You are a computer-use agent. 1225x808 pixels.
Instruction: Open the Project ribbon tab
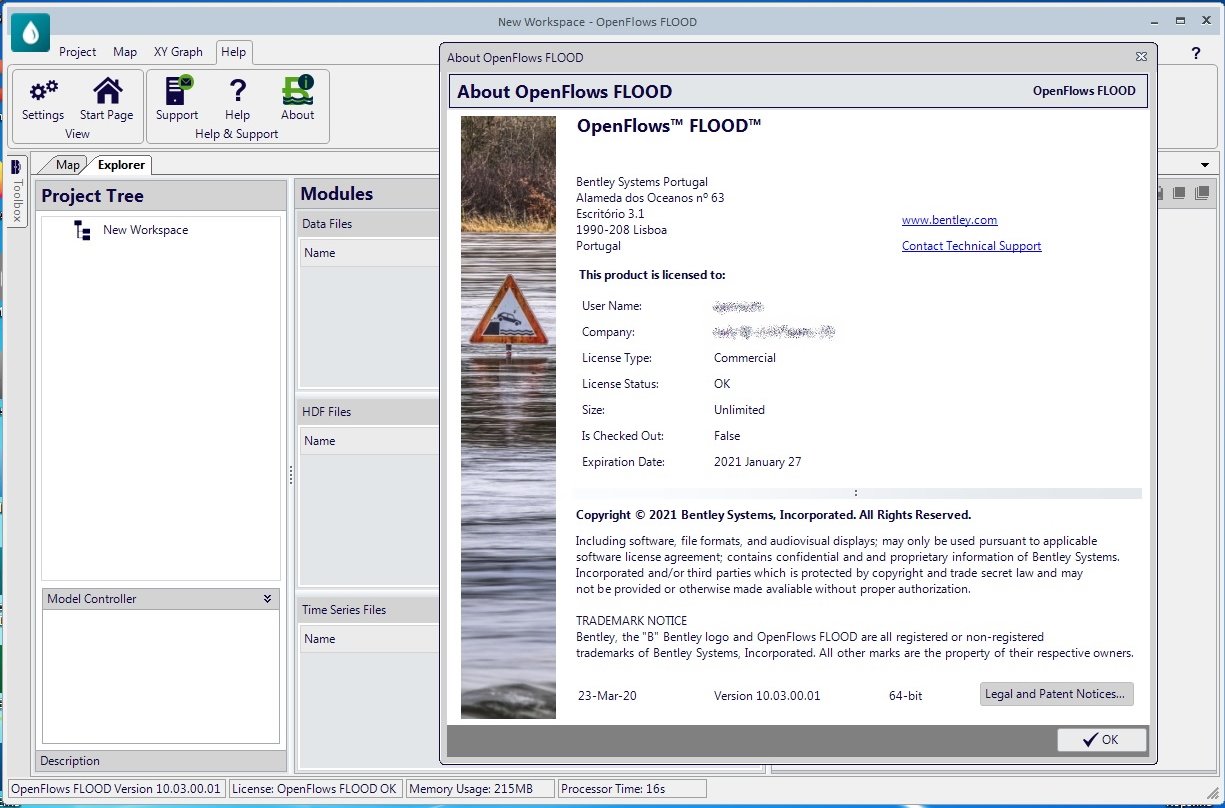(x=78, y=52)
